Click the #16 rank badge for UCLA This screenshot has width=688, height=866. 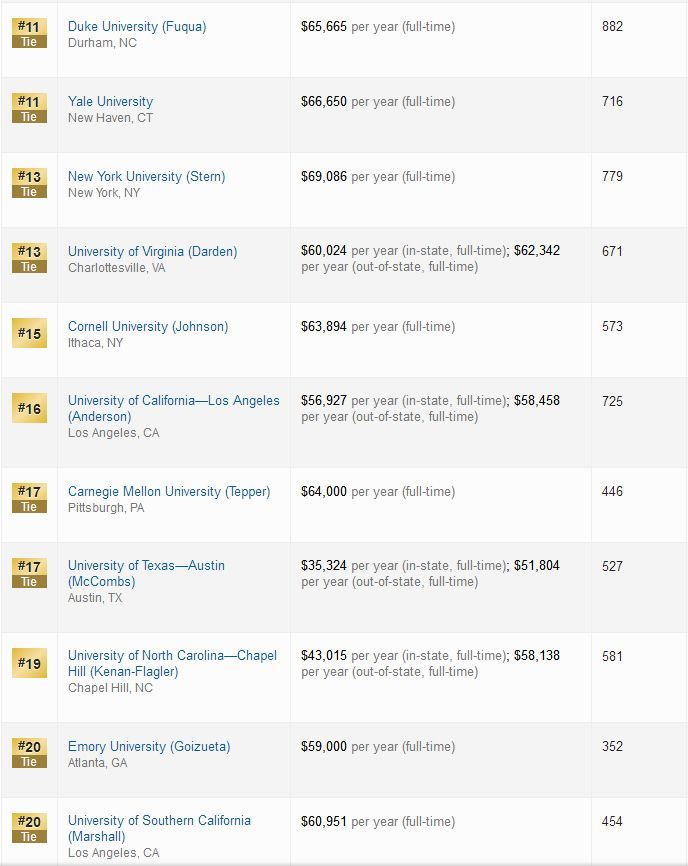pyautogui.click(x=29, y=408)
